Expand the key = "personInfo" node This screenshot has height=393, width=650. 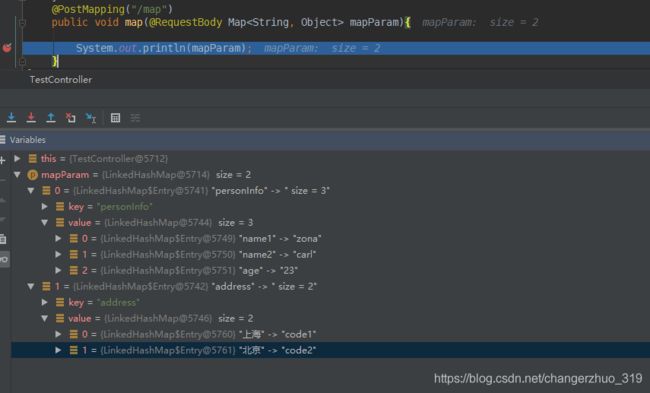[45, 206]
